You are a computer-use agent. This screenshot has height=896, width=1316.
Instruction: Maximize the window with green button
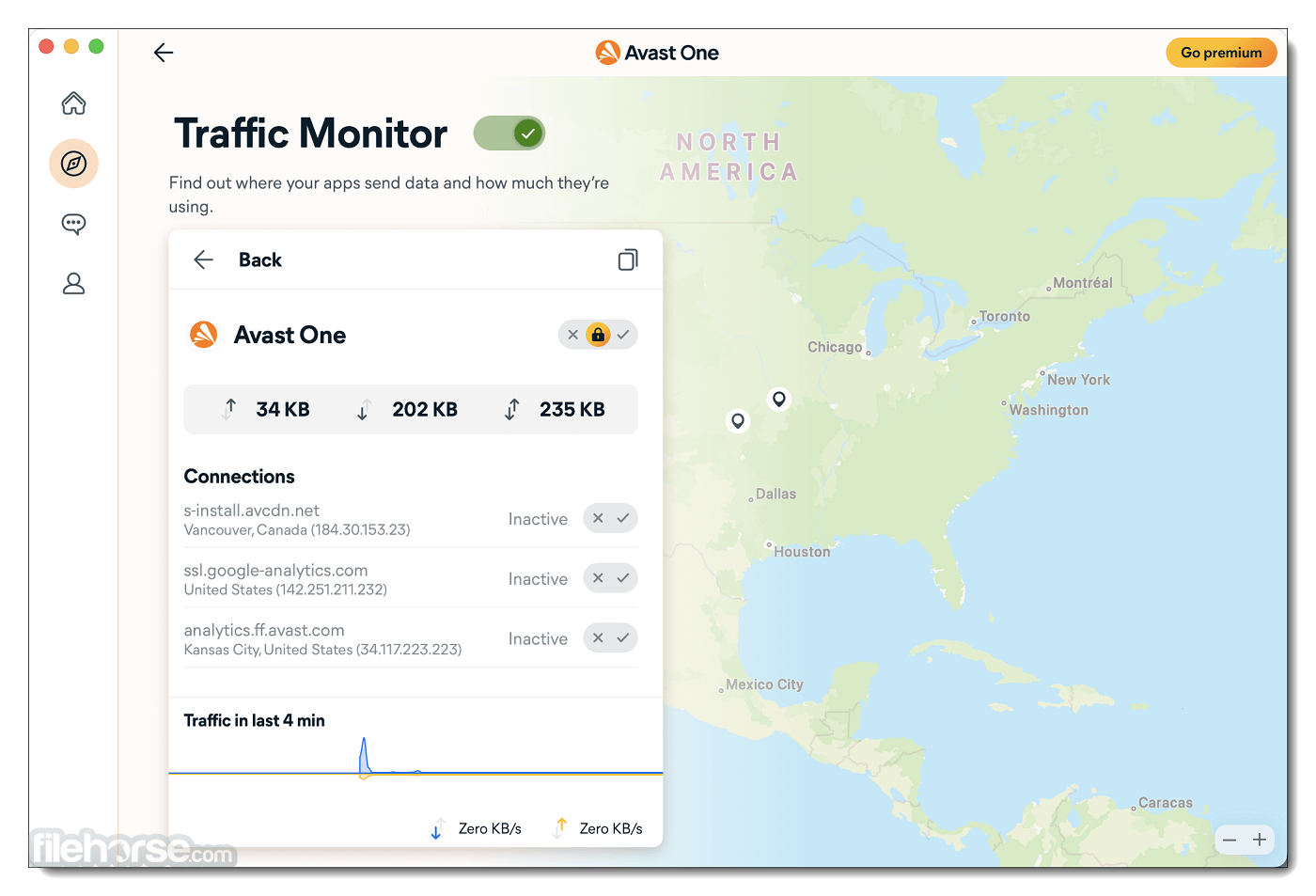[96, 46]
